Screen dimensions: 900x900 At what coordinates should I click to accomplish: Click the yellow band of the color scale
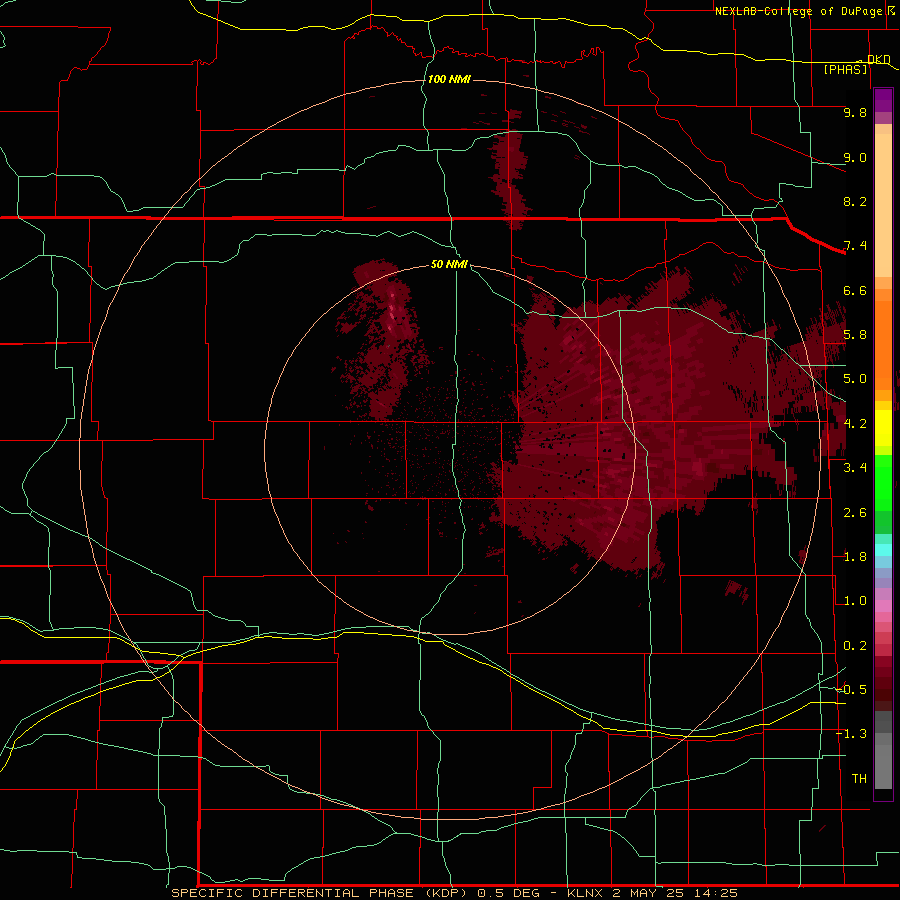pyautogui.click(x=883, y=428)
